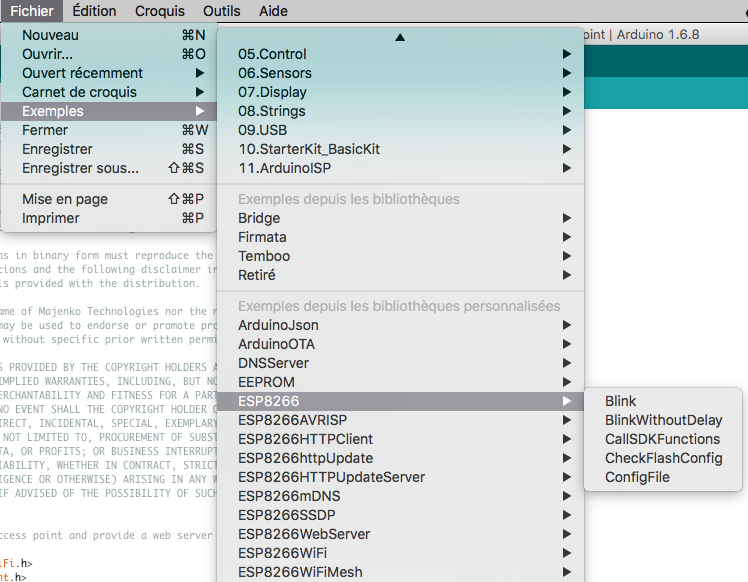Choose Enregistrer sous... entry
748x582 pixels.
109,168
